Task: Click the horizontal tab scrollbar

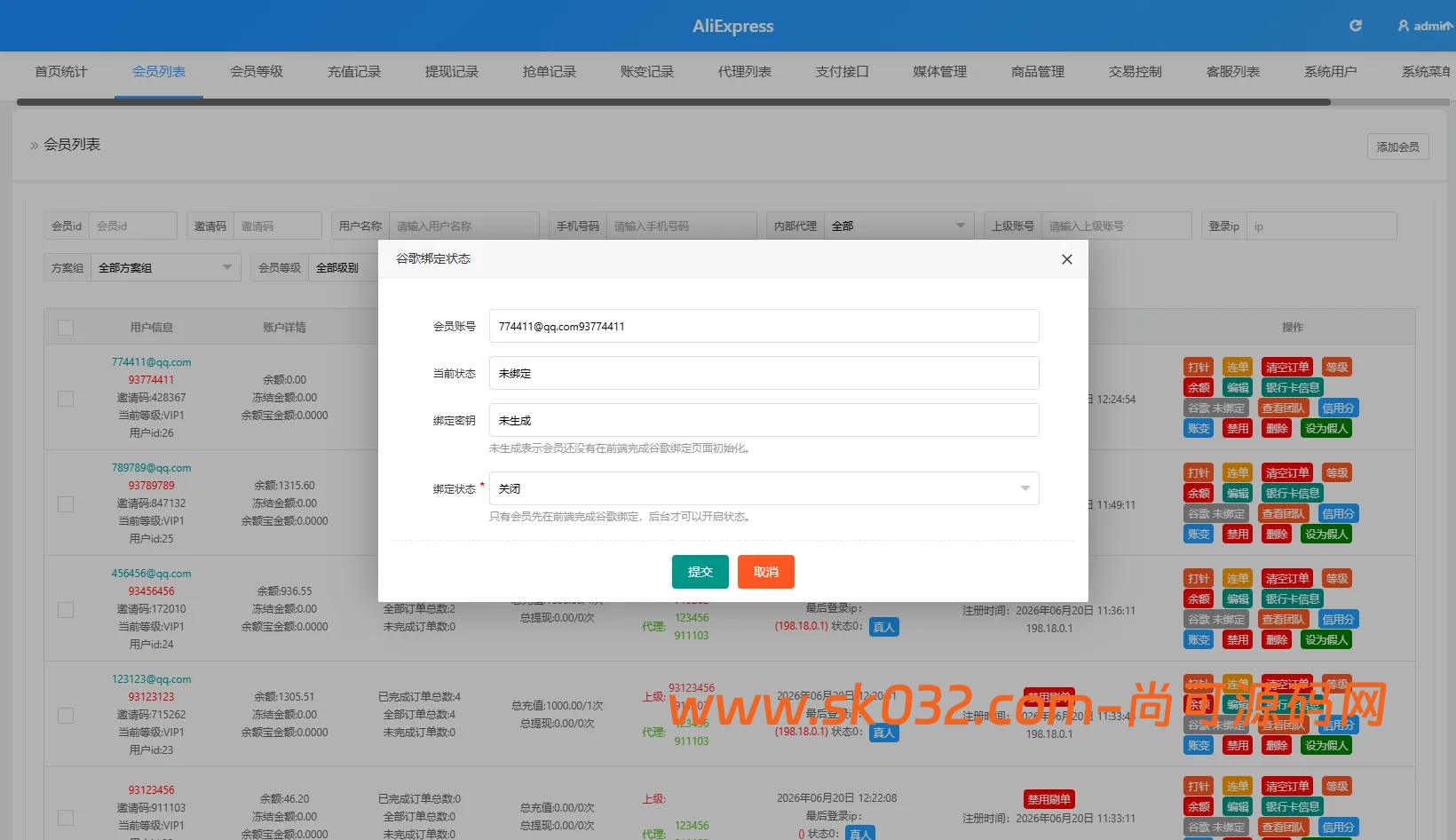Action: [673, 102]
